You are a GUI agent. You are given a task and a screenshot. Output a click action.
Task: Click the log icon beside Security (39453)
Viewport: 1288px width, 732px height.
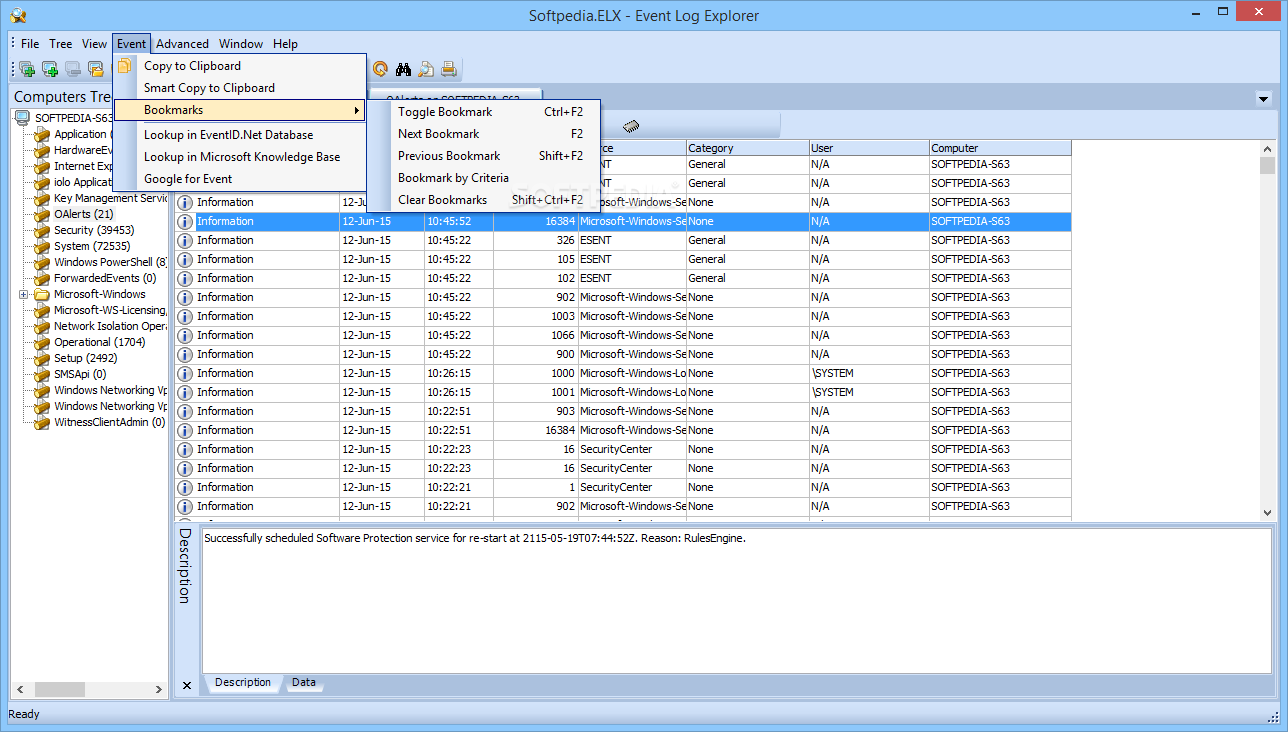(x=41, y=230)
